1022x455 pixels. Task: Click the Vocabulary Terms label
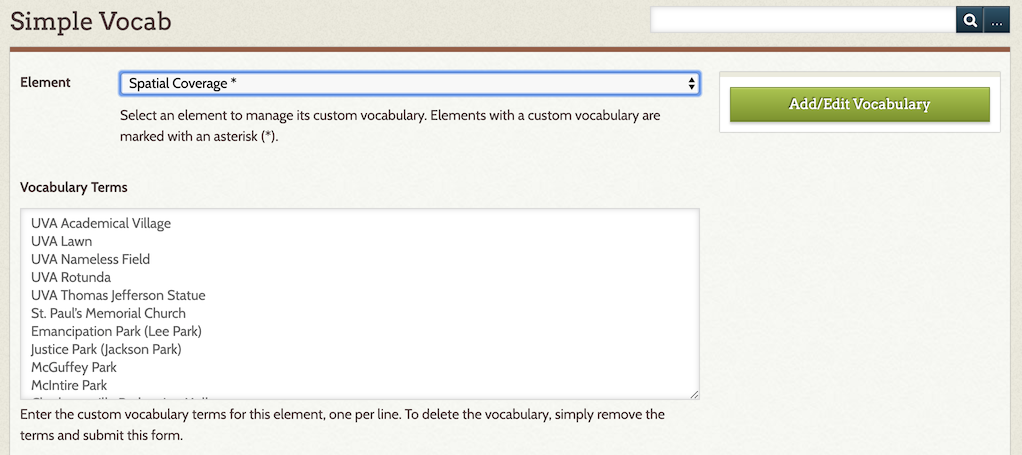point(74,187)
